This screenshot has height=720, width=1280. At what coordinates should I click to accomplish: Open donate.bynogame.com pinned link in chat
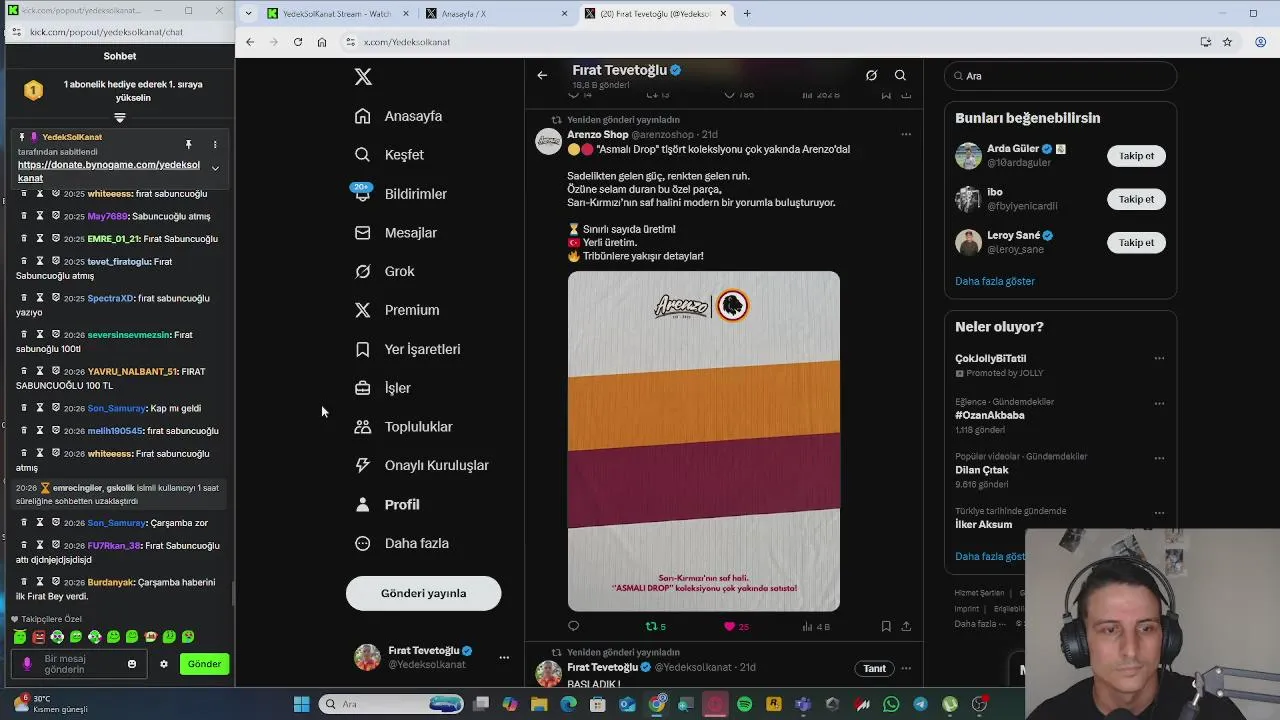click(108, 171)
